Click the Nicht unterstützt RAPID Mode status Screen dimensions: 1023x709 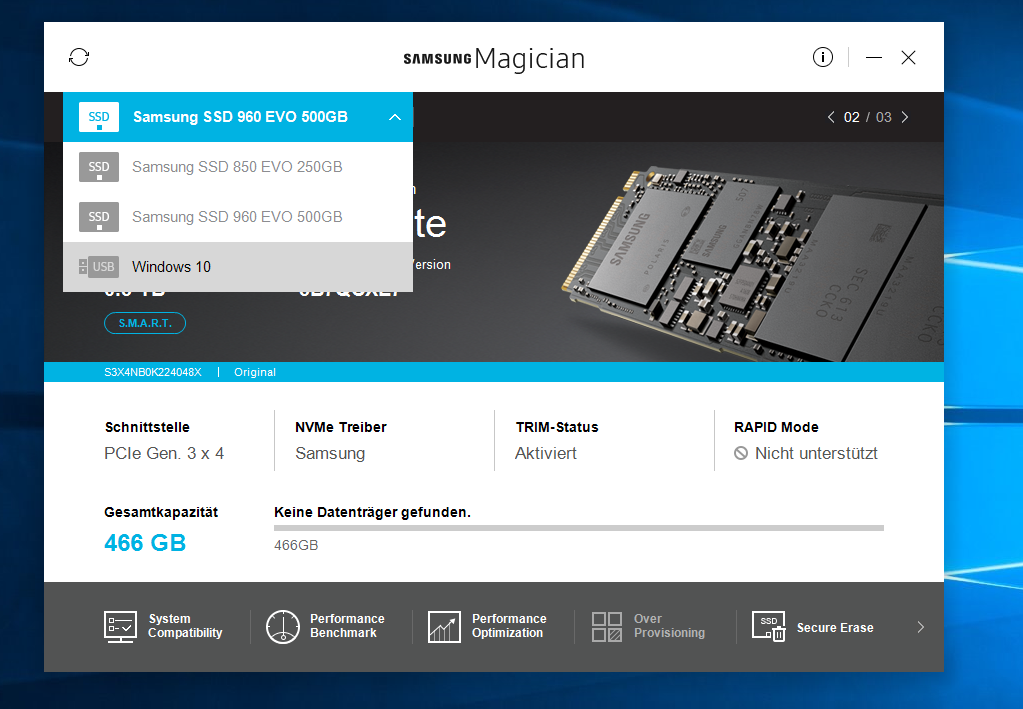click(816, 453)
